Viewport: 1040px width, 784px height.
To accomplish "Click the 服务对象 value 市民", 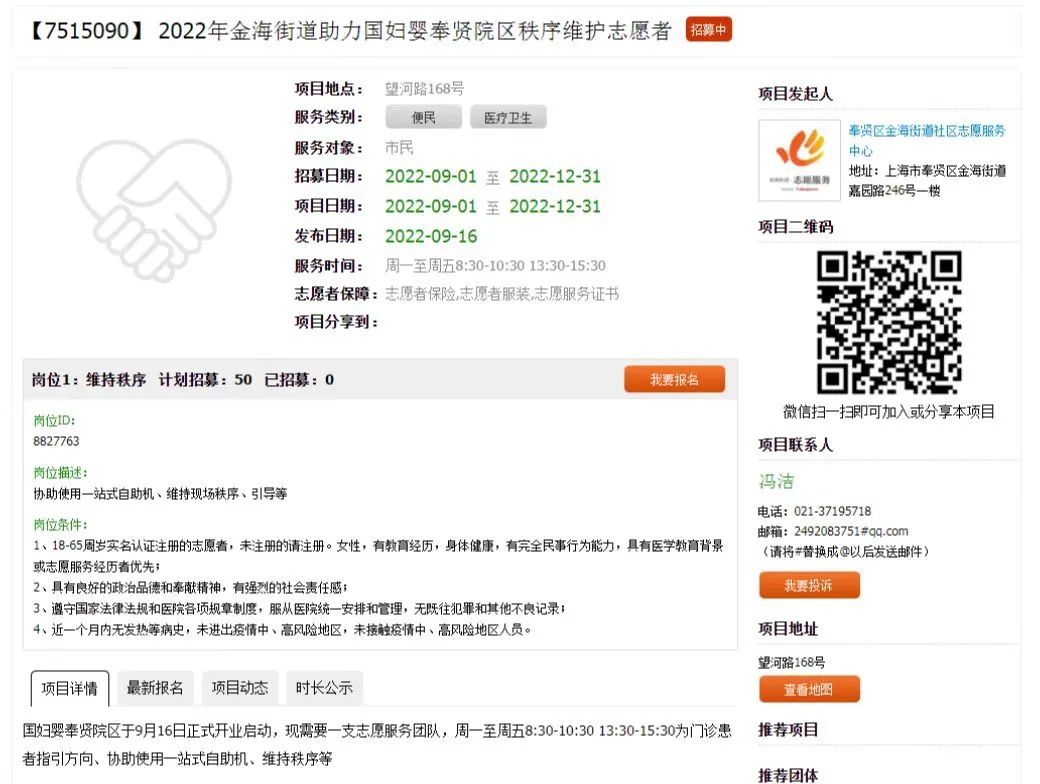I will (x=399, y=147).
